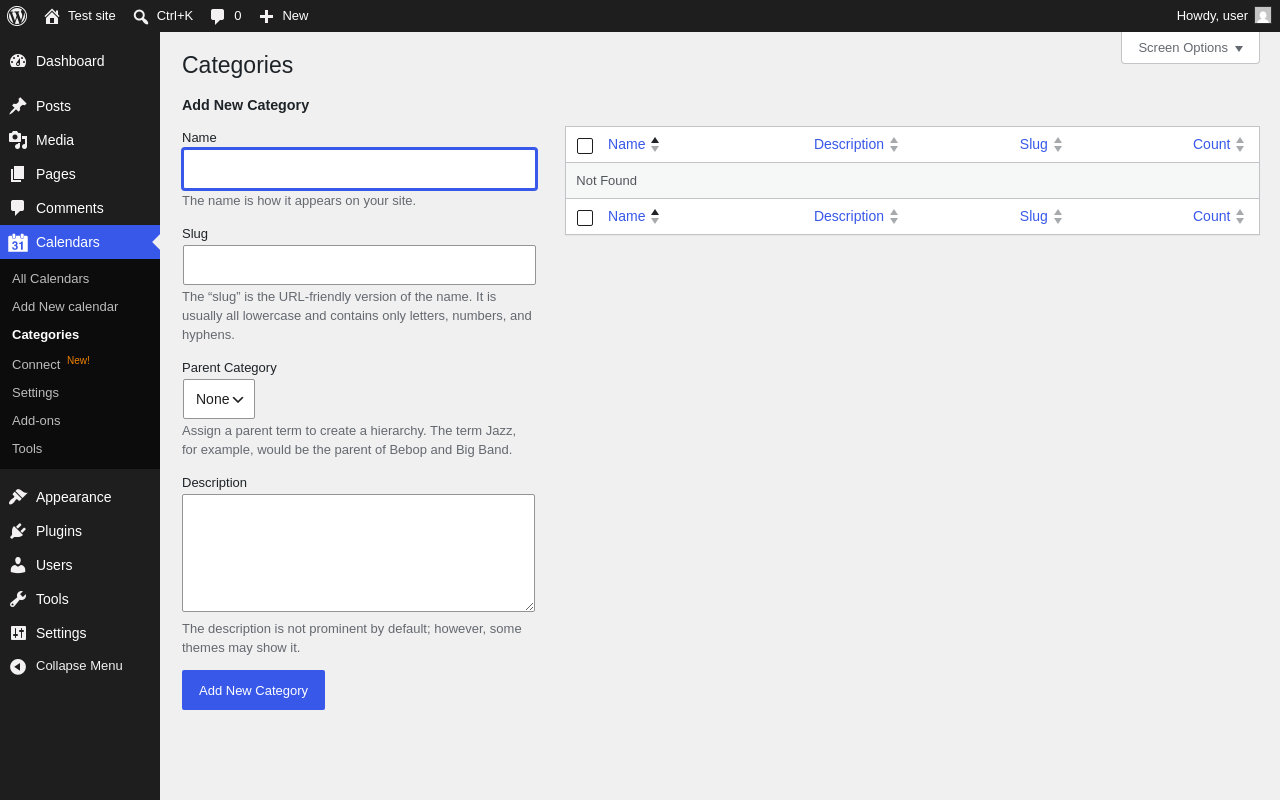This screenshot has width=1280, height=800.
Task: Open the comments bubble in admin bar
Action: click(217, 17)
